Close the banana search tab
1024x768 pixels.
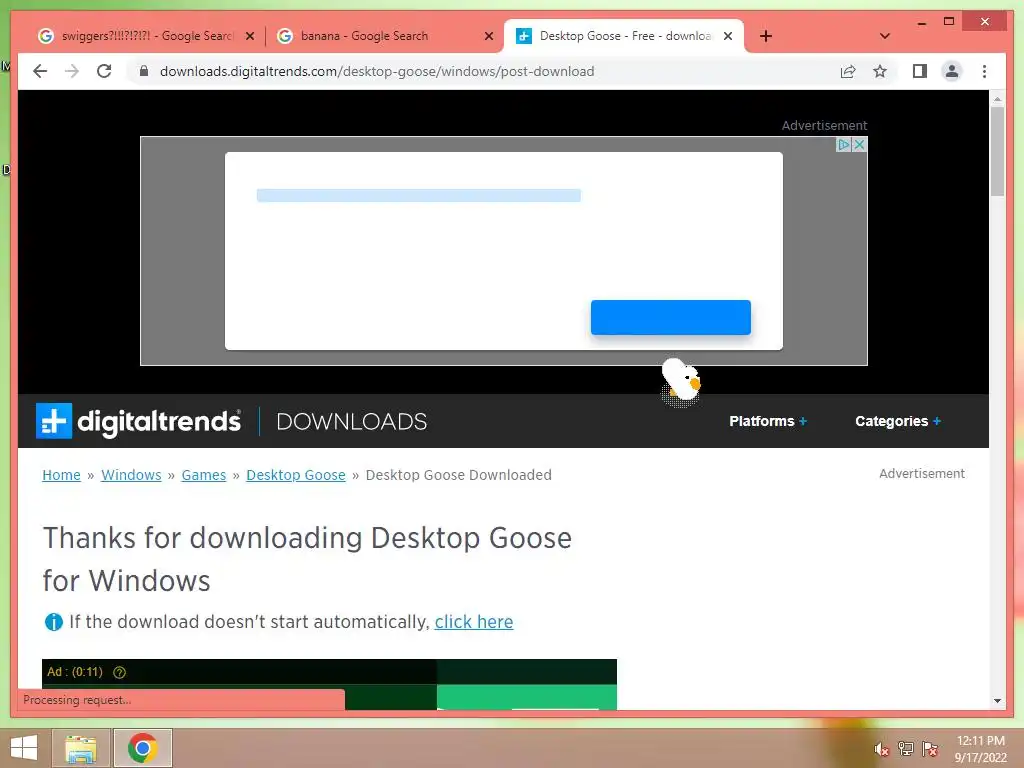click(488, 37)
